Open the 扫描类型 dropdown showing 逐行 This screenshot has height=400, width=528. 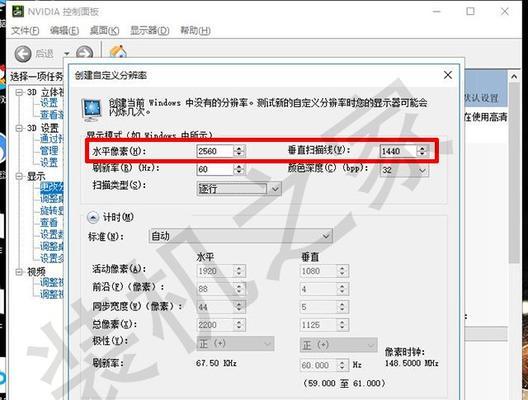(x=239, y=189)
